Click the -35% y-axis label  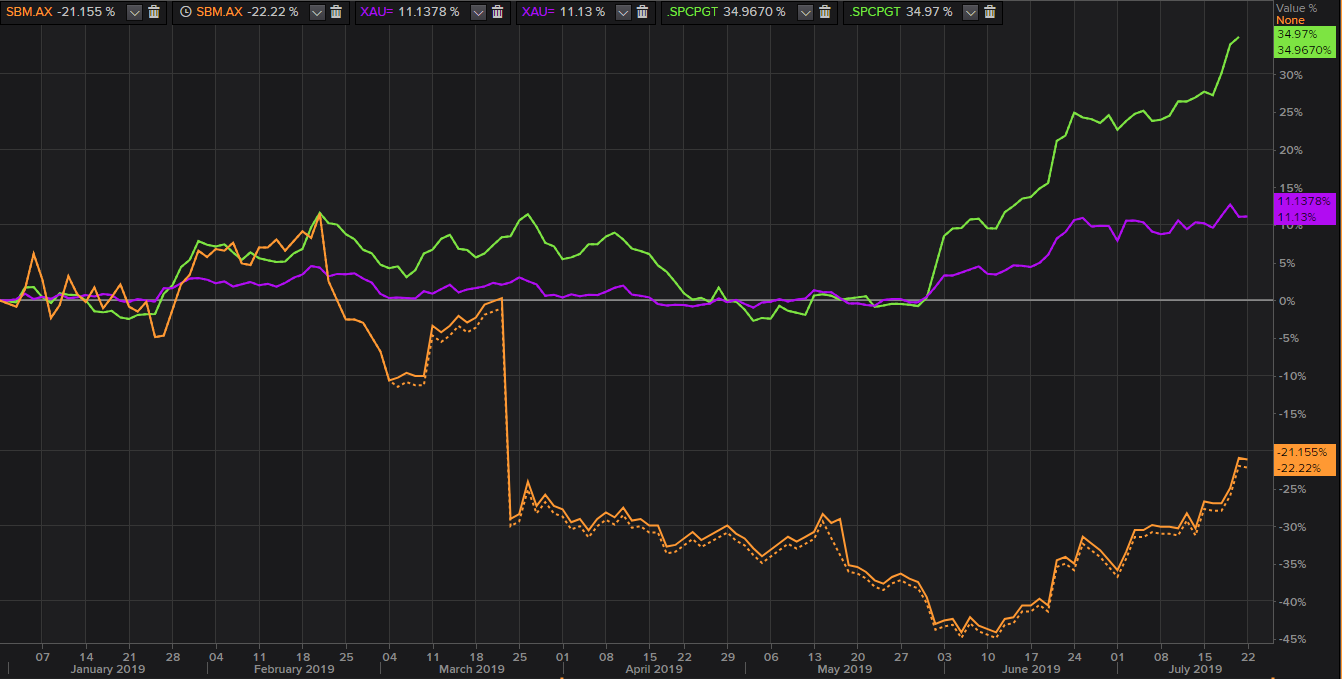[1291, 564]
